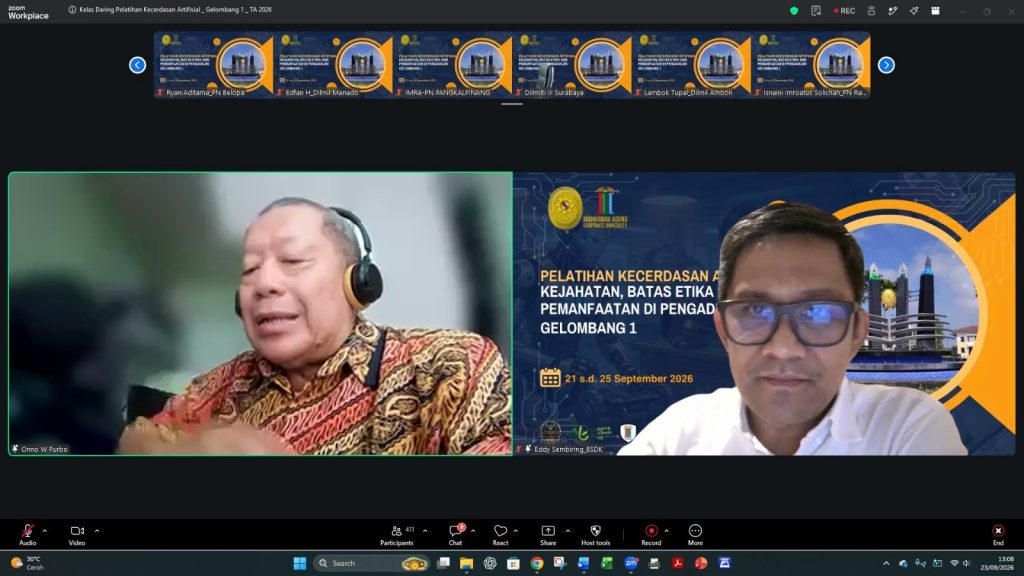Open Host tools shield menu
The height and width of the screenshot is (576, 1024).
(x=596, y=534)
